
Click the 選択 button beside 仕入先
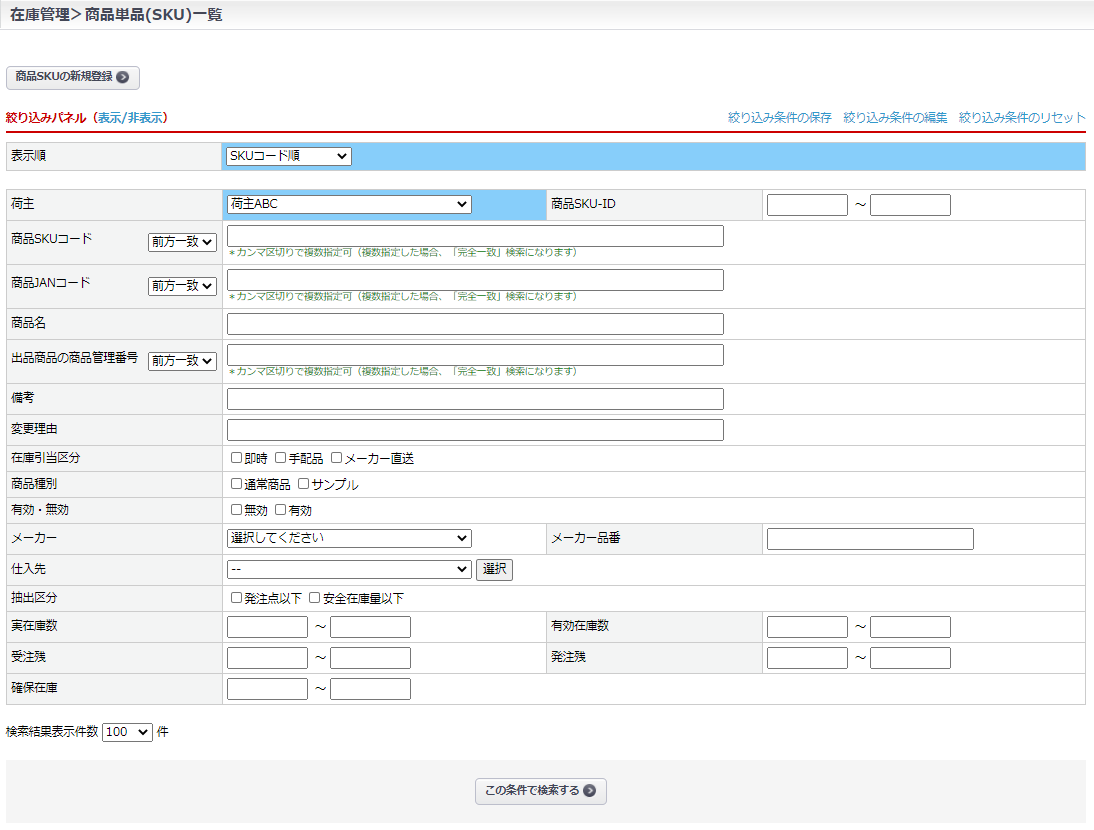point(494,570)
